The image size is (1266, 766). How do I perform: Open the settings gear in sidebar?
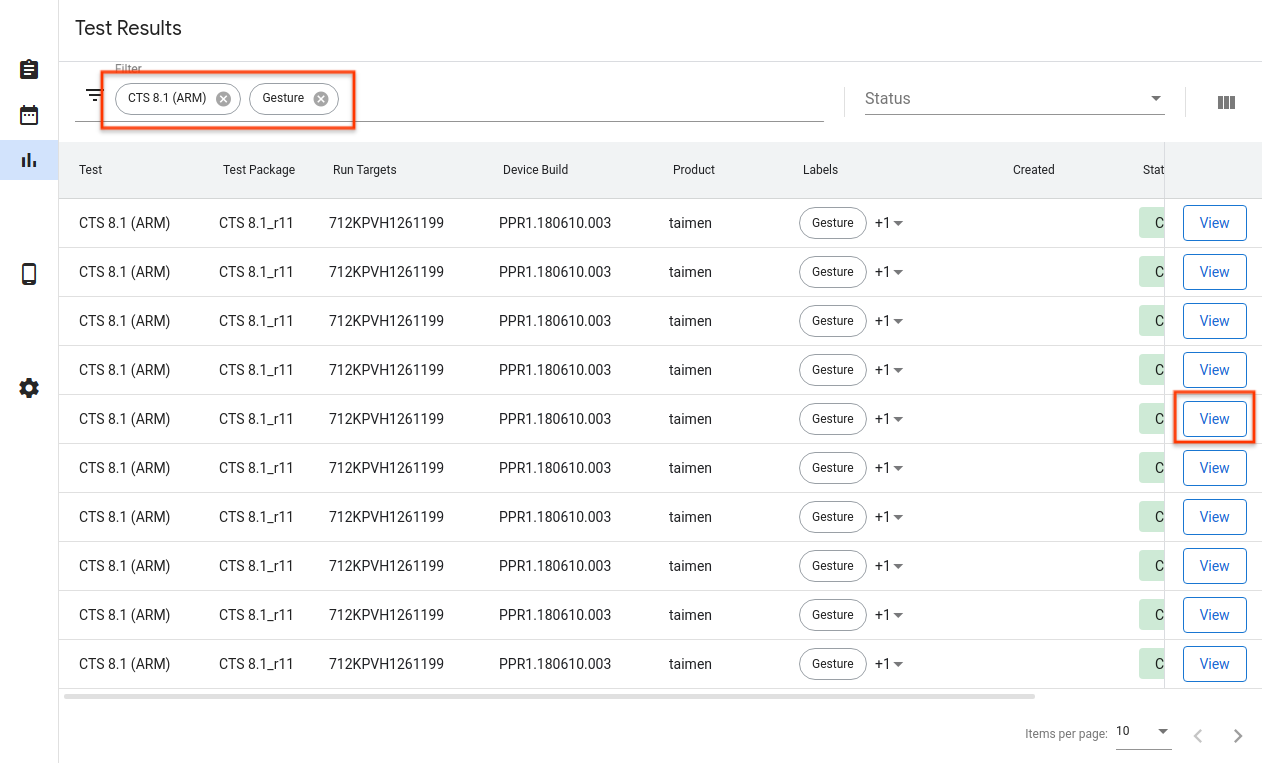pos(29,388)
